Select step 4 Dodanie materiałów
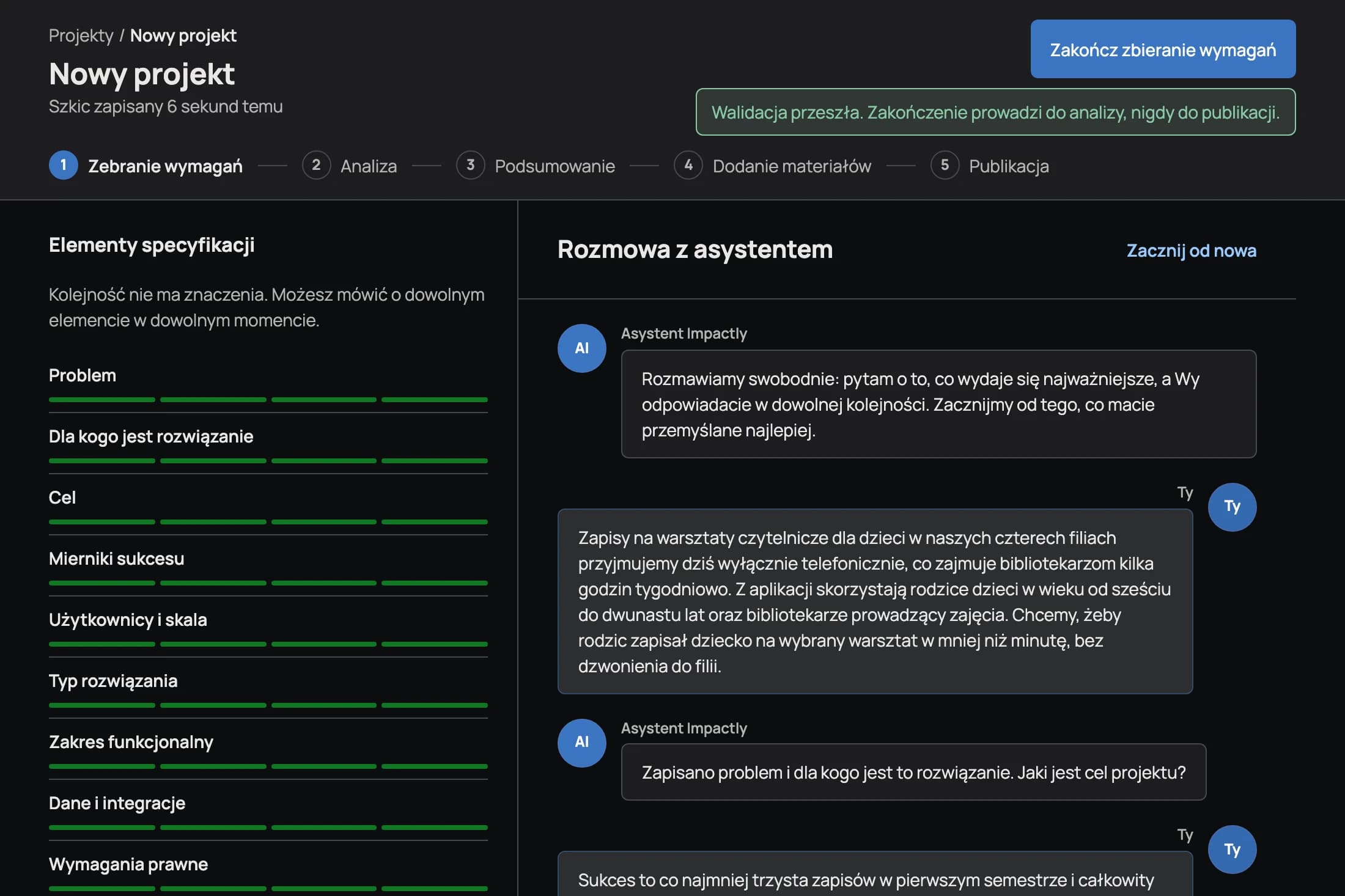This screenshot has height=896, width=1345. pyautogui.click(x=772, y=166)
